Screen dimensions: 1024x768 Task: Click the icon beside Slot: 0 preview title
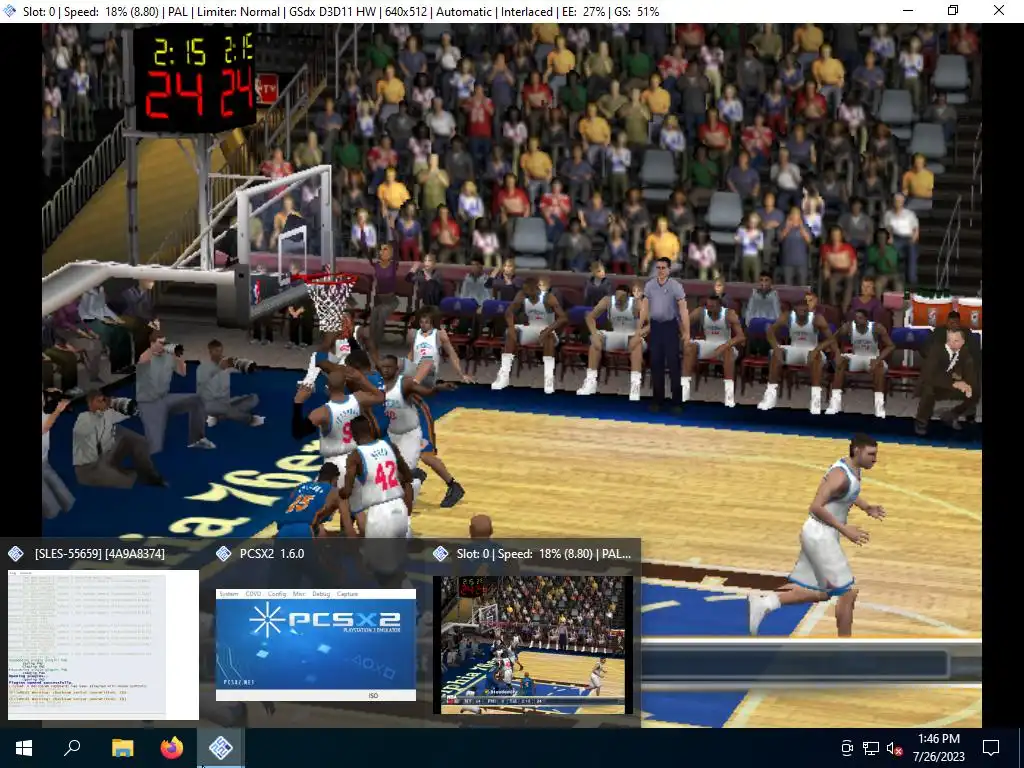tap(441, 554)
